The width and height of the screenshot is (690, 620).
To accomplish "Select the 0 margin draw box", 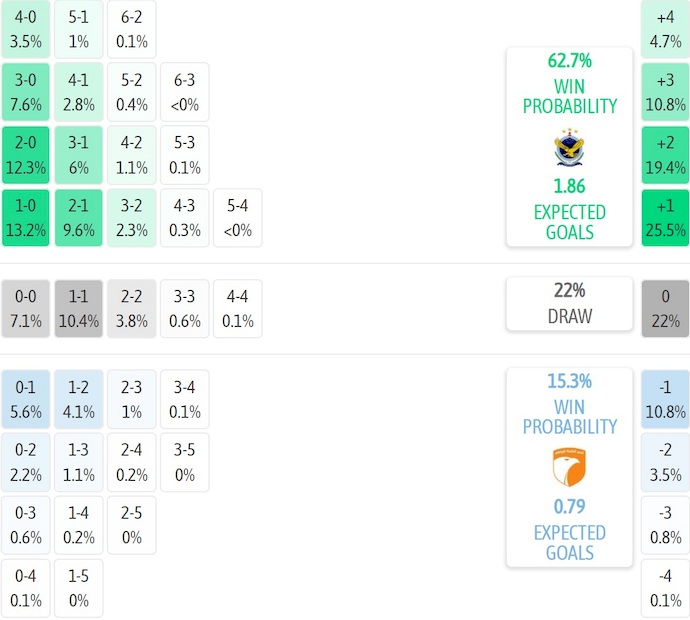I will 665,308.
